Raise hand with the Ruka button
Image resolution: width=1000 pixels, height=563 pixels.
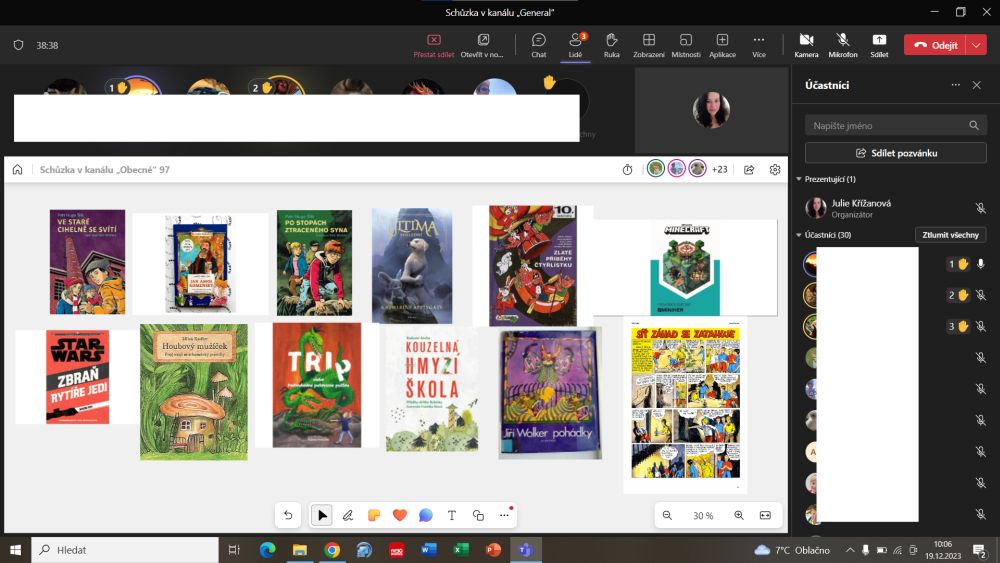(612, 45)
